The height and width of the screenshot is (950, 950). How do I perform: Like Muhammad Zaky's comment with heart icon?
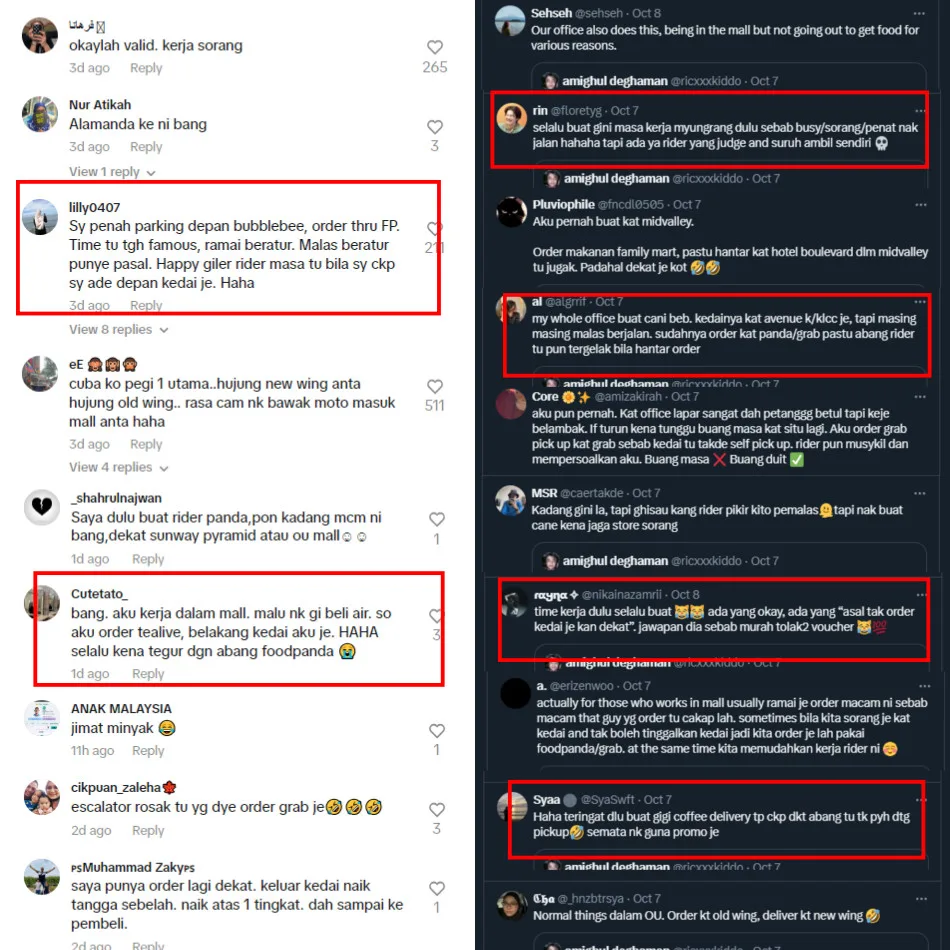click(x=436, y=888)
